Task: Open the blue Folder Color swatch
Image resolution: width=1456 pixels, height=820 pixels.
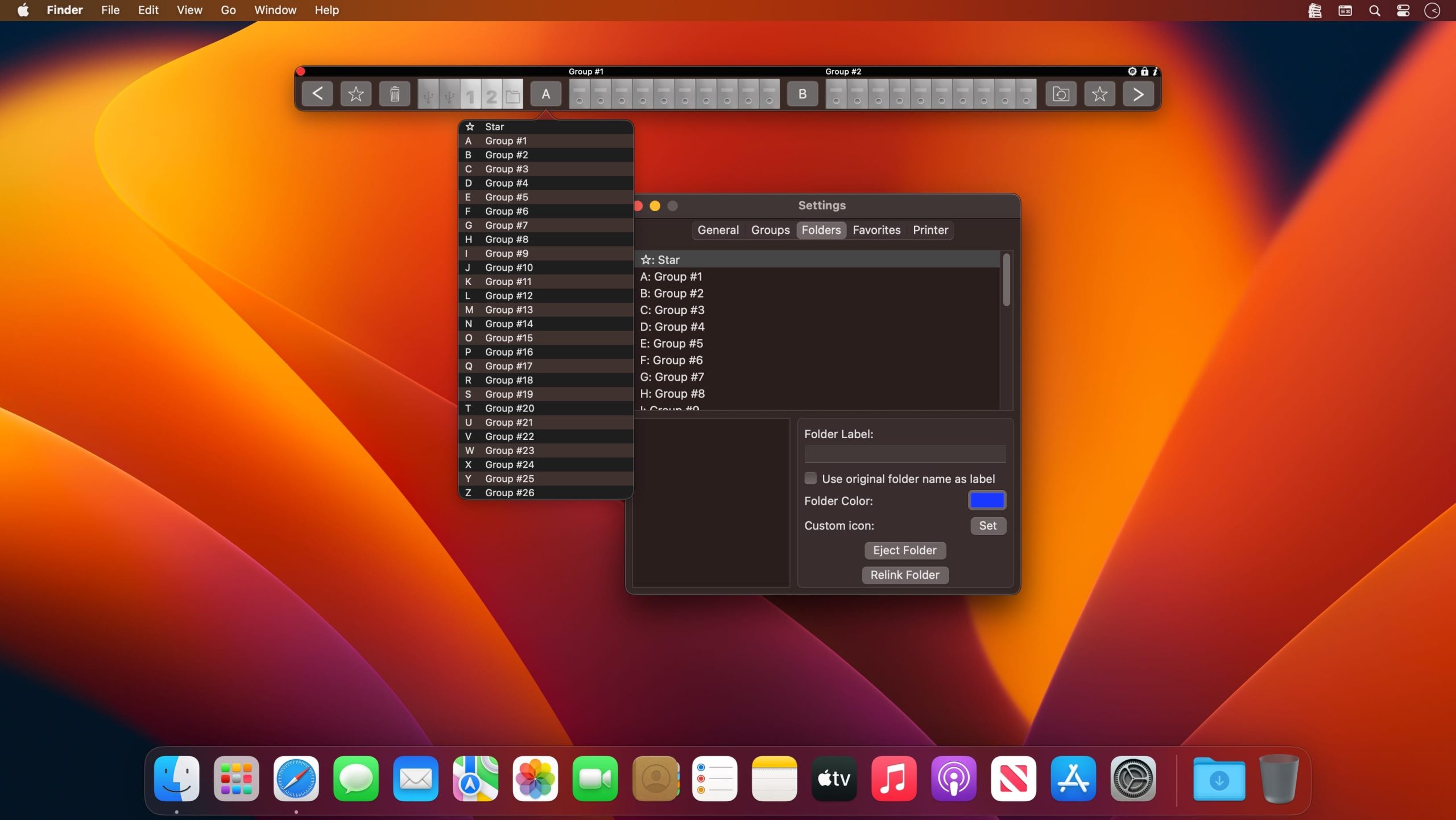Action: click(x=987, y=500)
